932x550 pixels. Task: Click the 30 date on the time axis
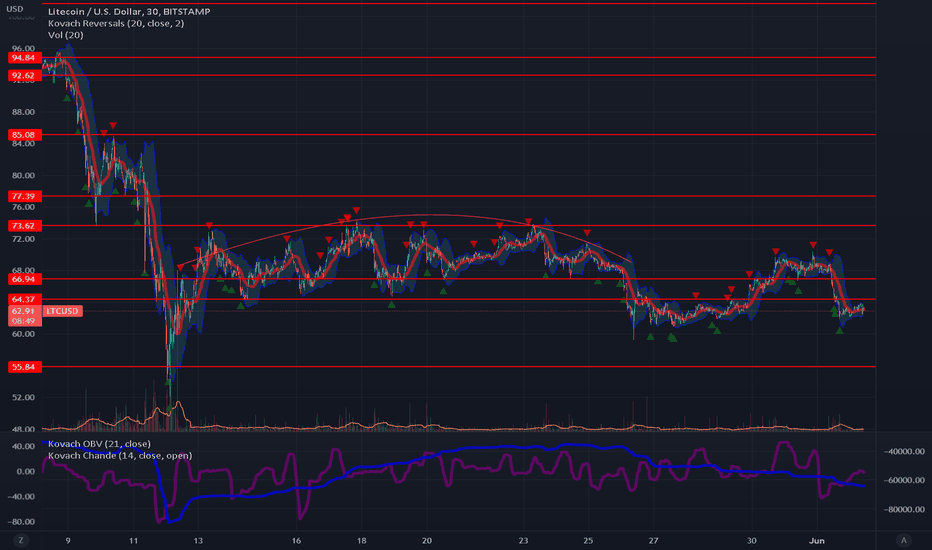[751, 540]
